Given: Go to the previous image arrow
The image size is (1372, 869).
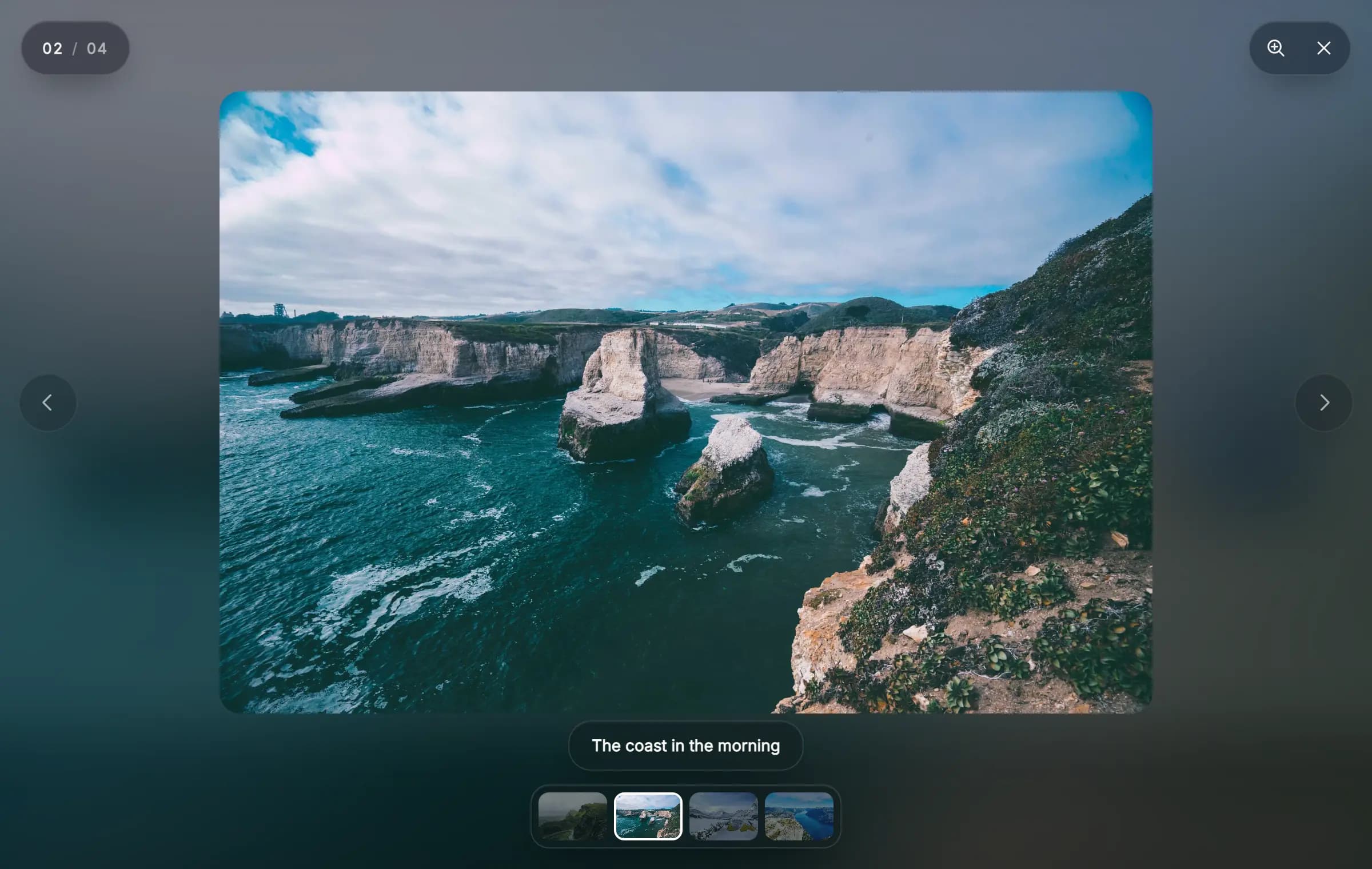Looking at the screenshot, I should click(x=48, y=402).
